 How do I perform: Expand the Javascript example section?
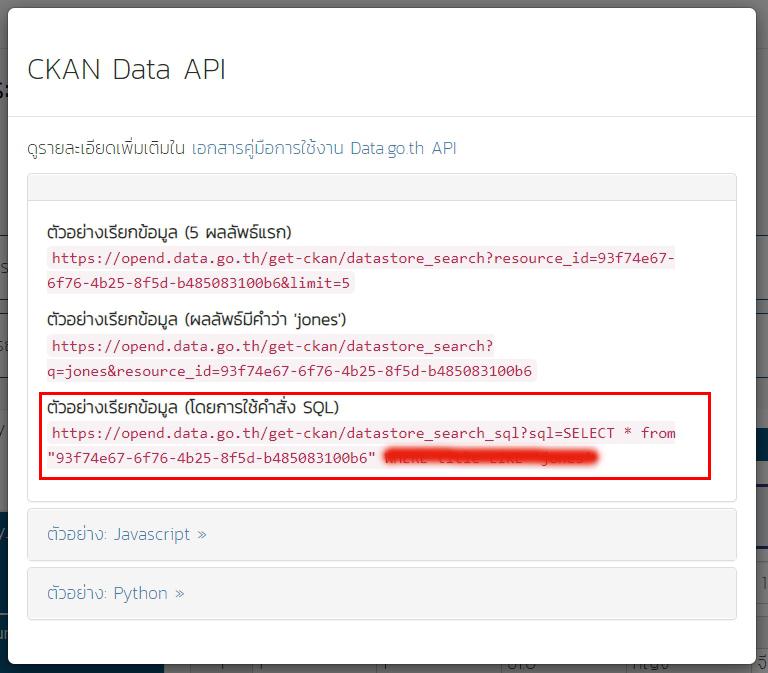118,534
